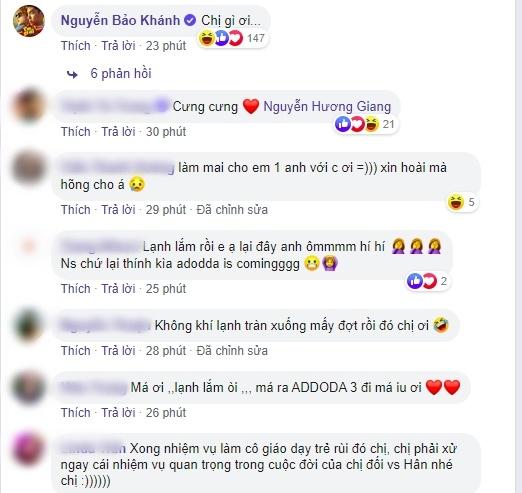Screen dimensions: 522x493
Task: Click Thích under the 25 phút comment
Action: pos(76,289)
